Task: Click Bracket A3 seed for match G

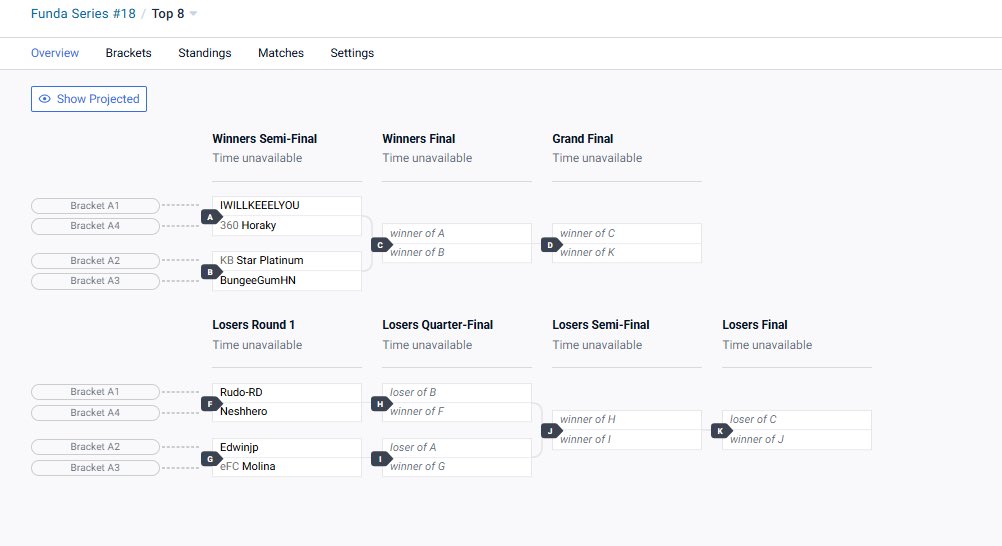Action: [95, 467]
